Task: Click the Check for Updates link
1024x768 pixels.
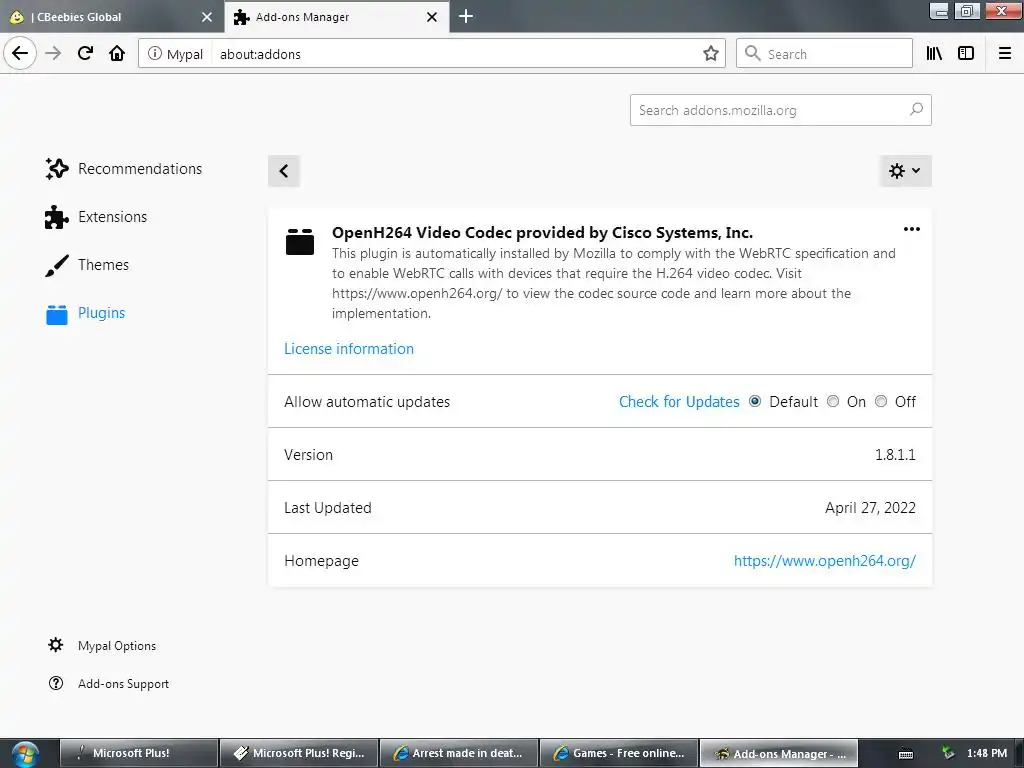Action: click(x=679, y=402)
